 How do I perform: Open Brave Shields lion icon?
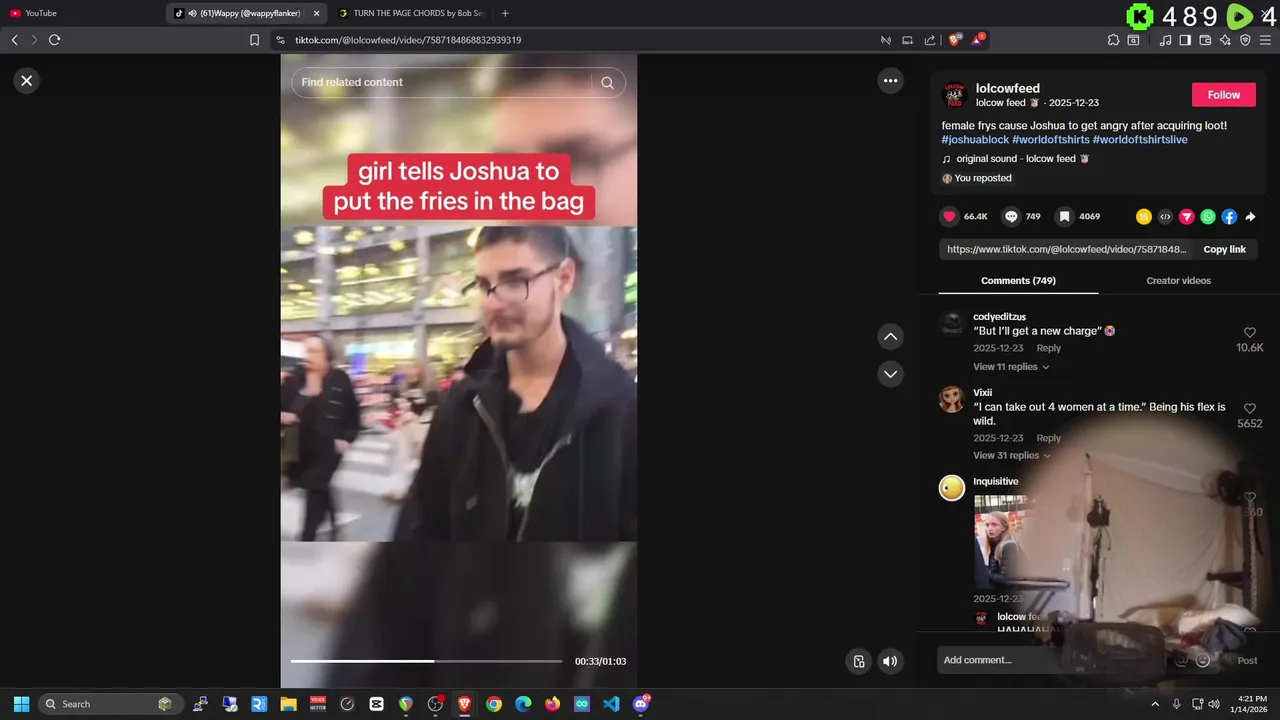tap(955, 40)
